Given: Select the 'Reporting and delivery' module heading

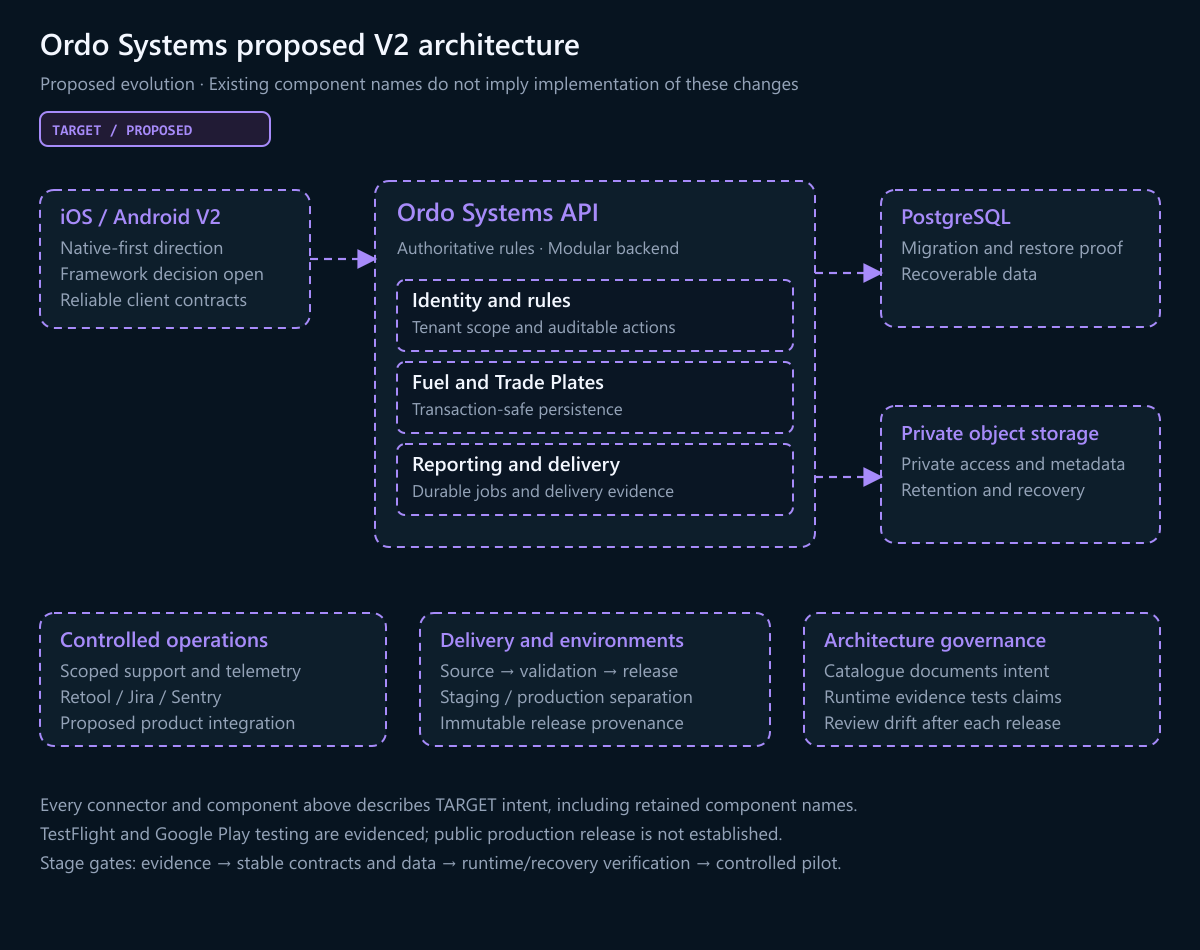Looking at the screenshot, I should tap(516, 464).
